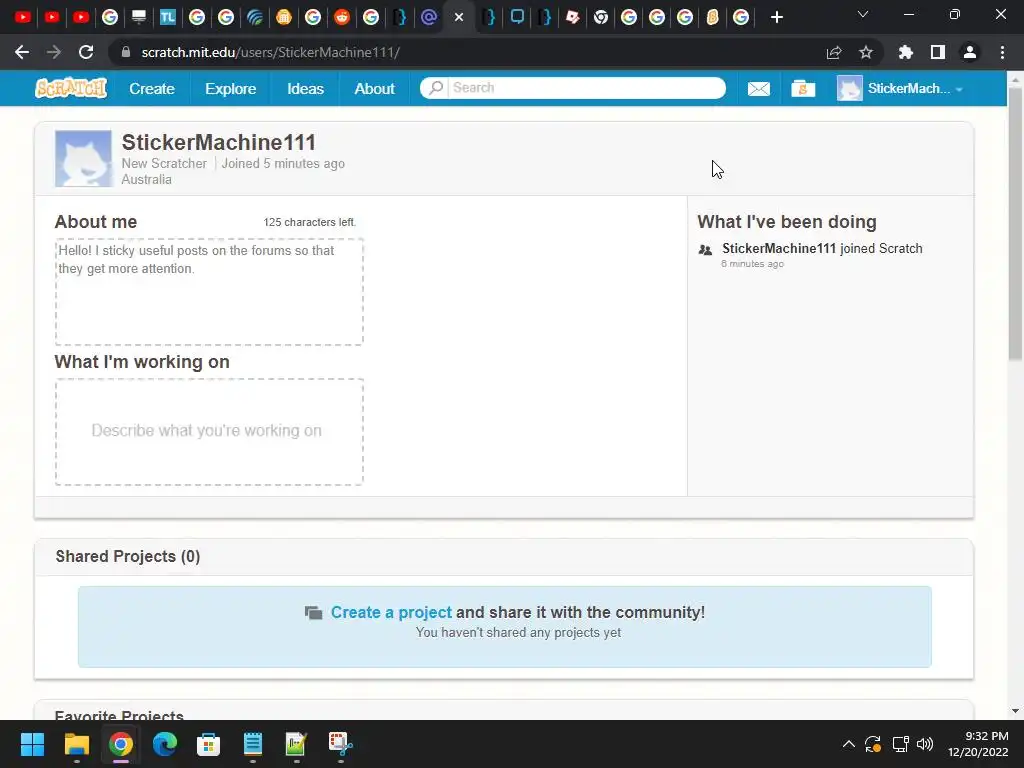The image size is (1024, 768).
Task: Open the tab search chevron
Action: coord(863,14)
